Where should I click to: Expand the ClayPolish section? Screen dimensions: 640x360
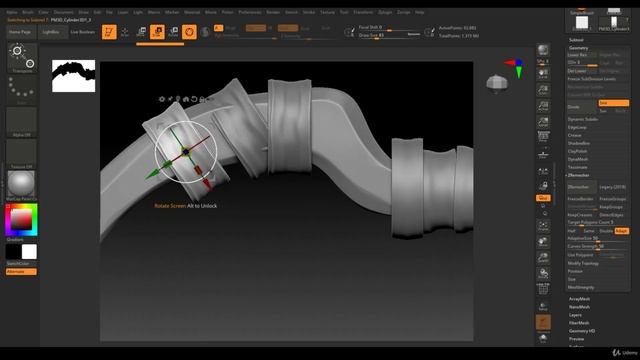[577, 151]
